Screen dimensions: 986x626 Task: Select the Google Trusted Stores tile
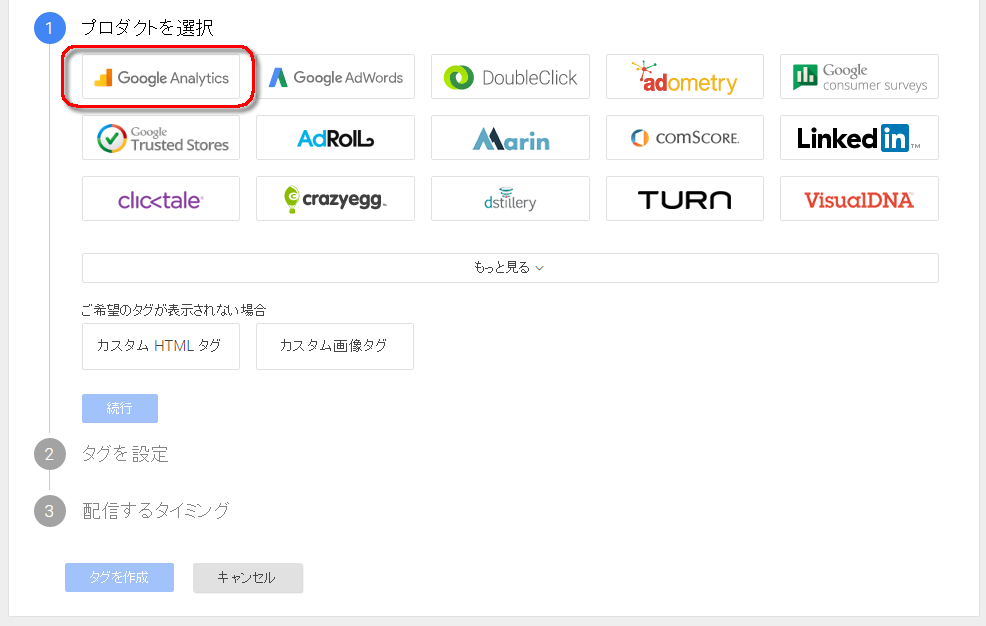coord(161,138)
